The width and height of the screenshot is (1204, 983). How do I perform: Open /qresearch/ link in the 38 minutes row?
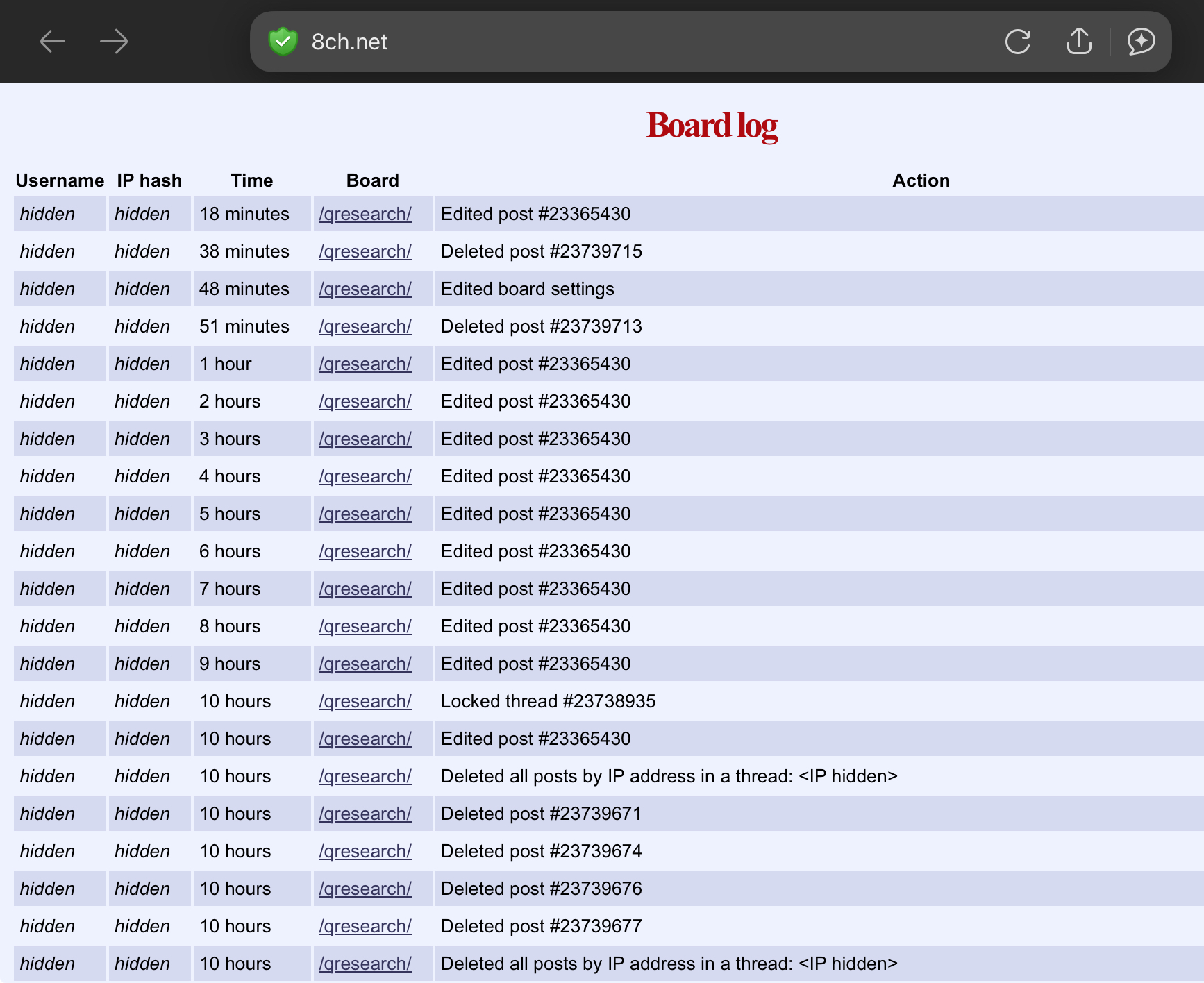tap(365, 252)
